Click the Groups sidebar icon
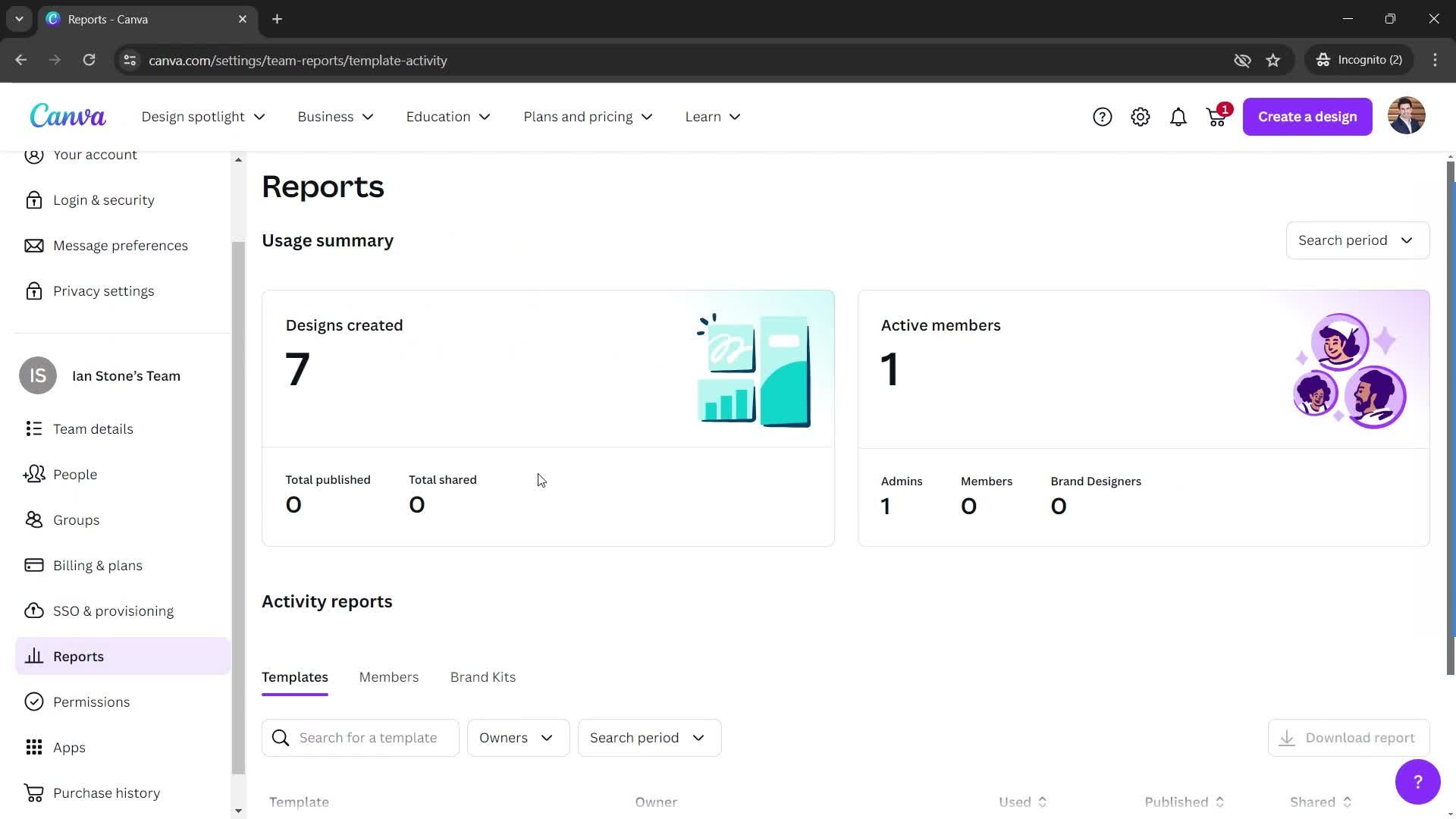The image size is (1456, 819). (33, 520)
